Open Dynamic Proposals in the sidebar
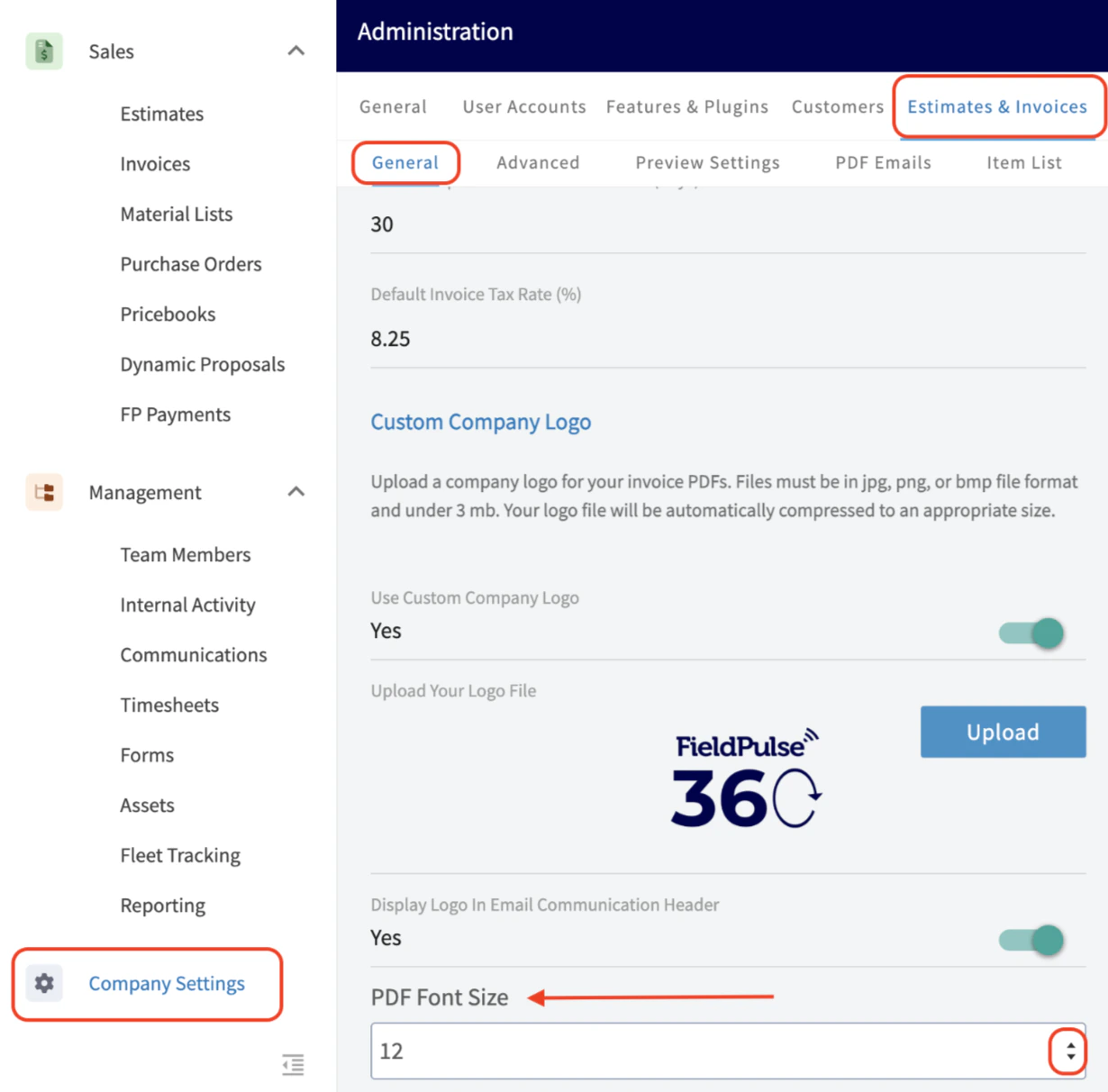Viewport: 1108px width, 1092px height. click(x=203, y=364)
